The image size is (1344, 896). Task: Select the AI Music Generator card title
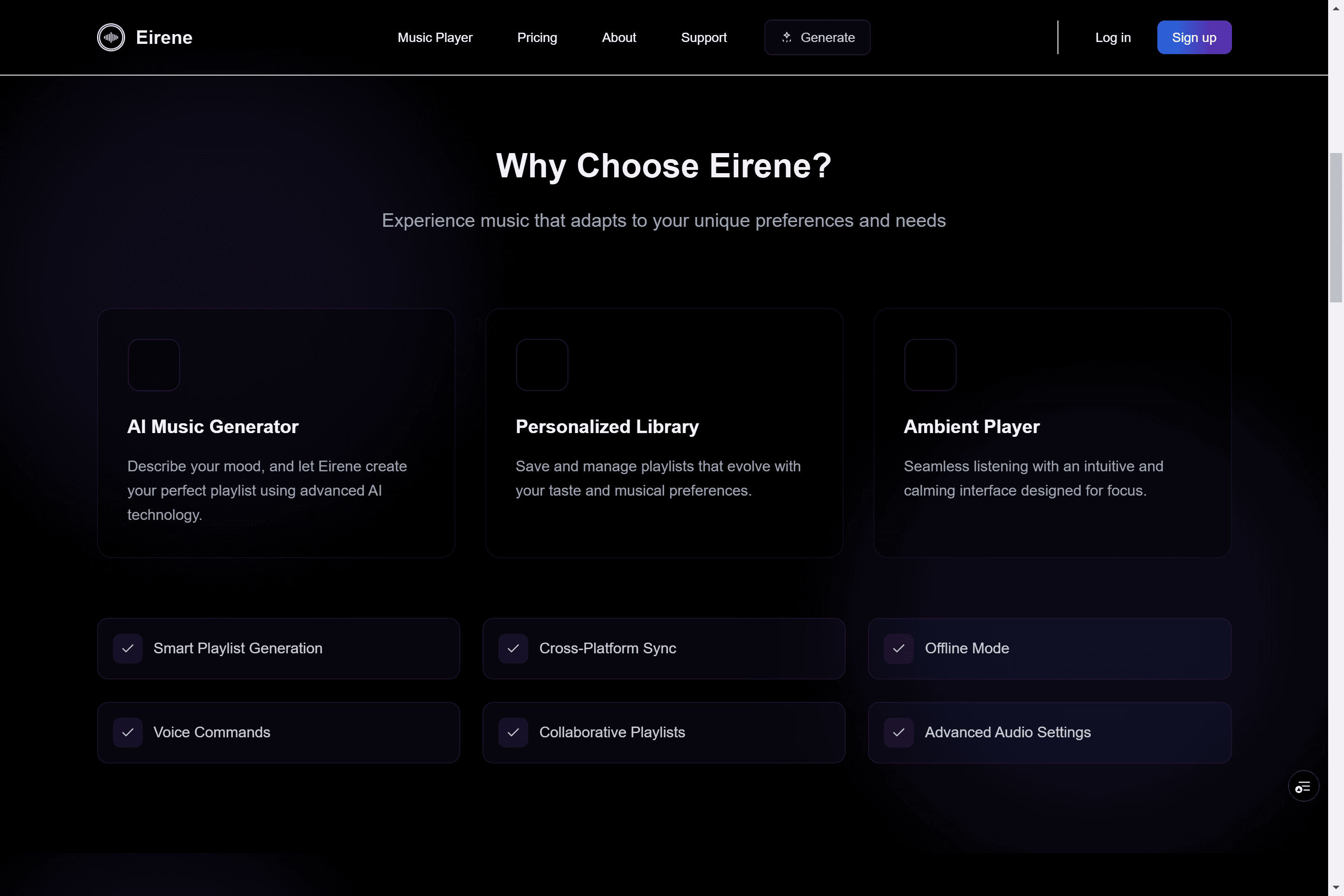[213, 426]
